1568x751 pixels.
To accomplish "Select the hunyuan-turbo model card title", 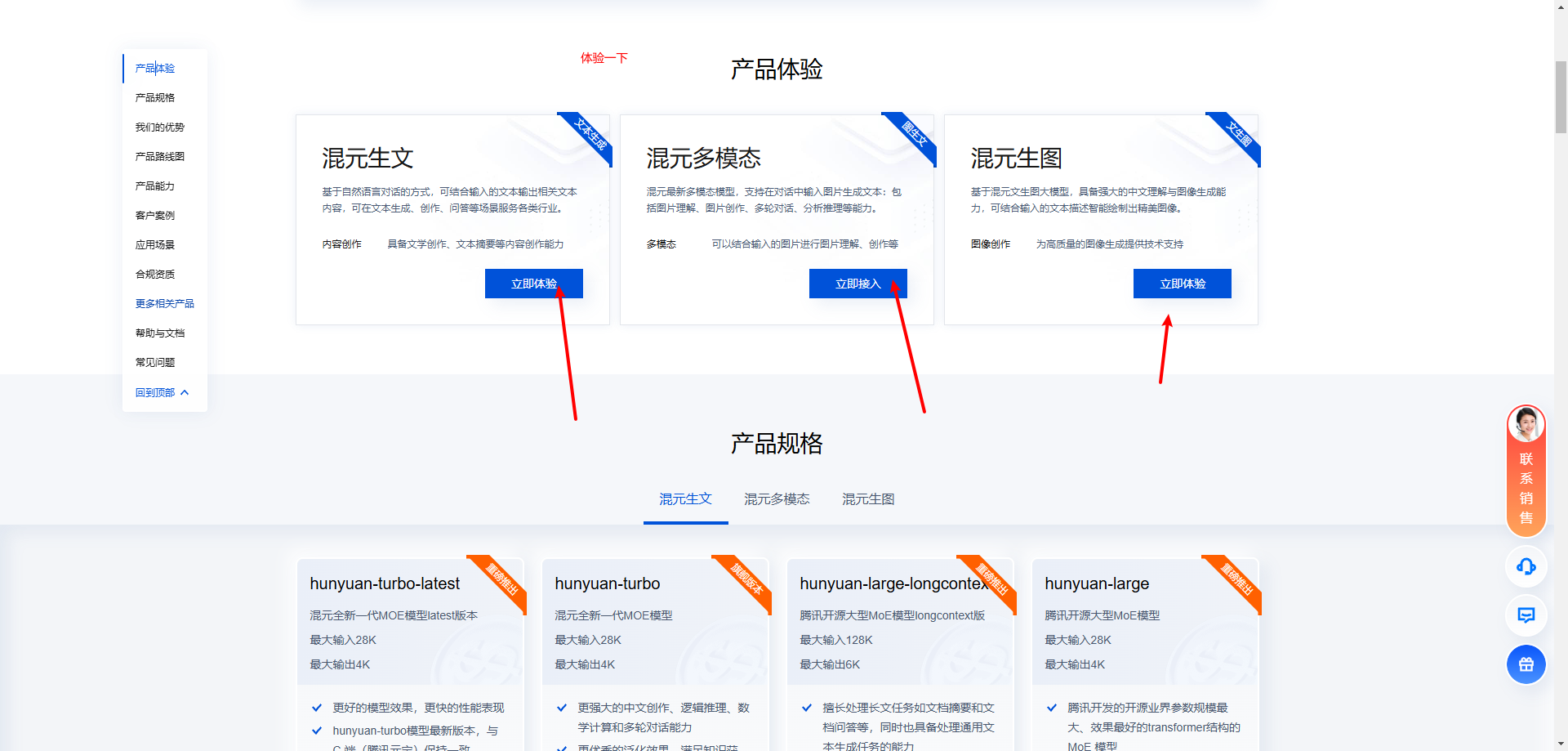I will click(x=608, y=583).
